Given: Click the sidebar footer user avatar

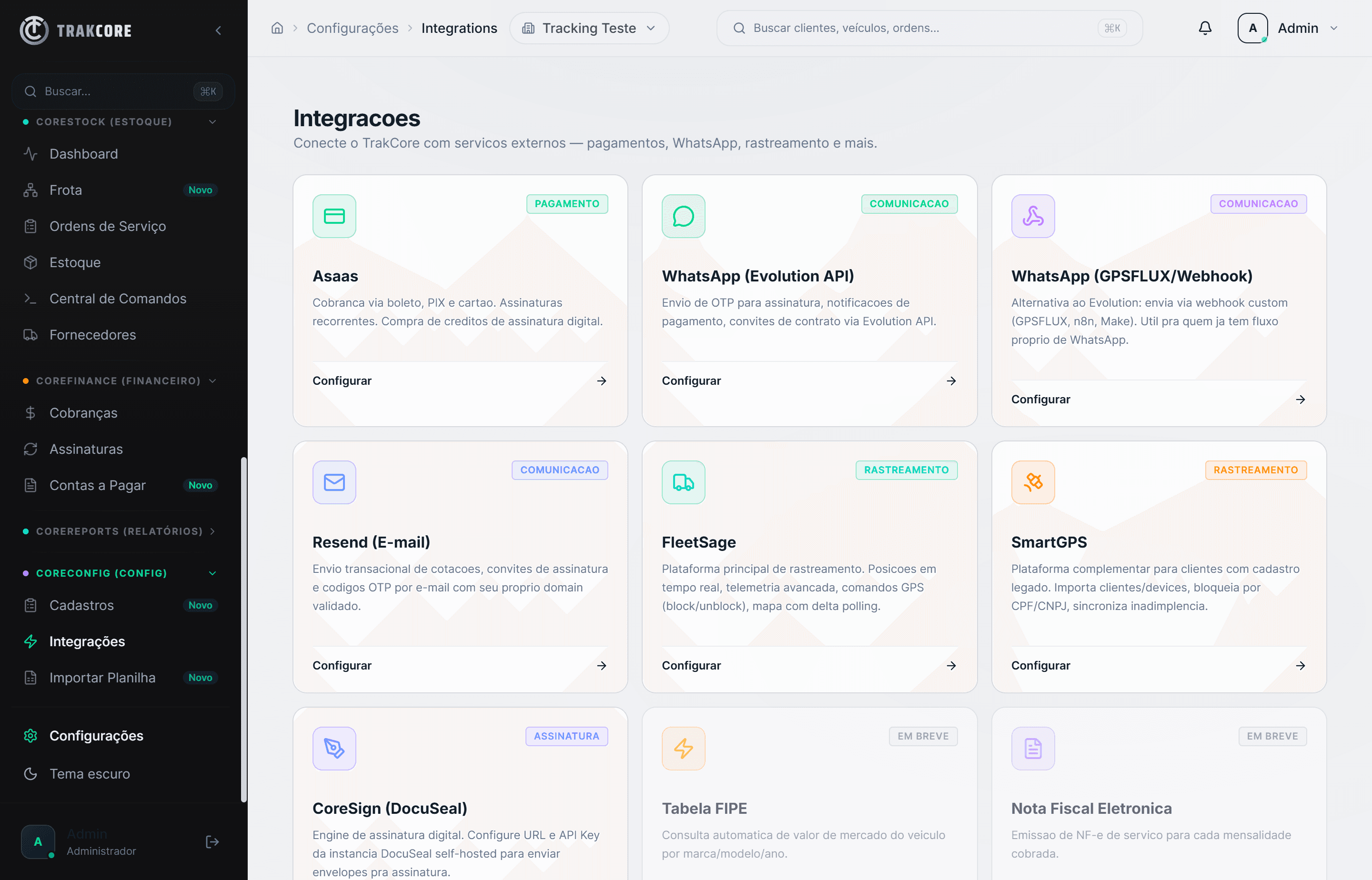Looking at the screenshot, I should click(38, 842).
